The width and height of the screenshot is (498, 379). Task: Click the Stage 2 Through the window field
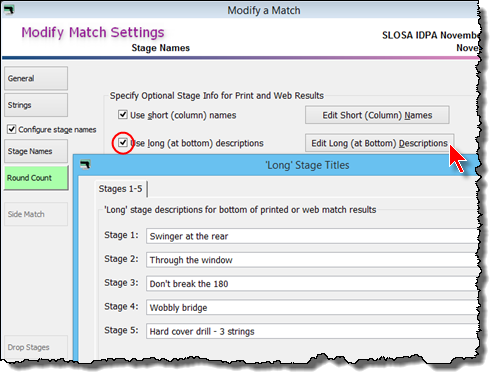[x=312, y=260]
